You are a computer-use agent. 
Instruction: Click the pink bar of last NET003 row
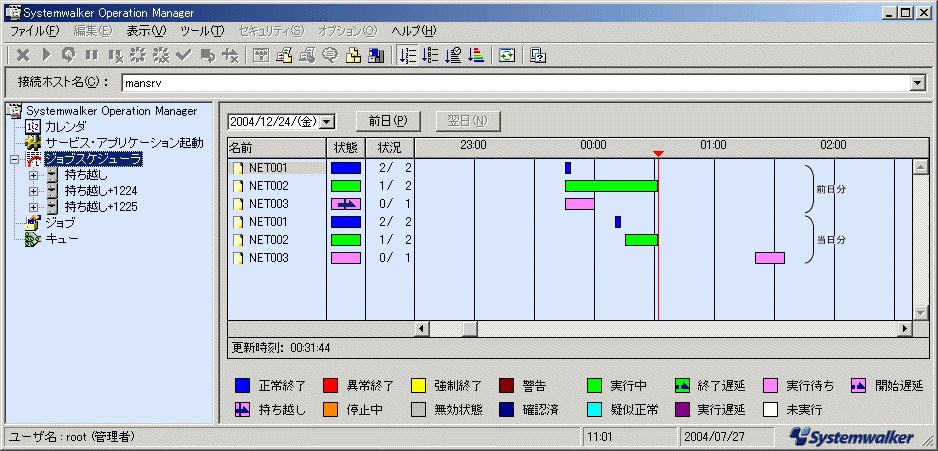click(x=770, y=258)
